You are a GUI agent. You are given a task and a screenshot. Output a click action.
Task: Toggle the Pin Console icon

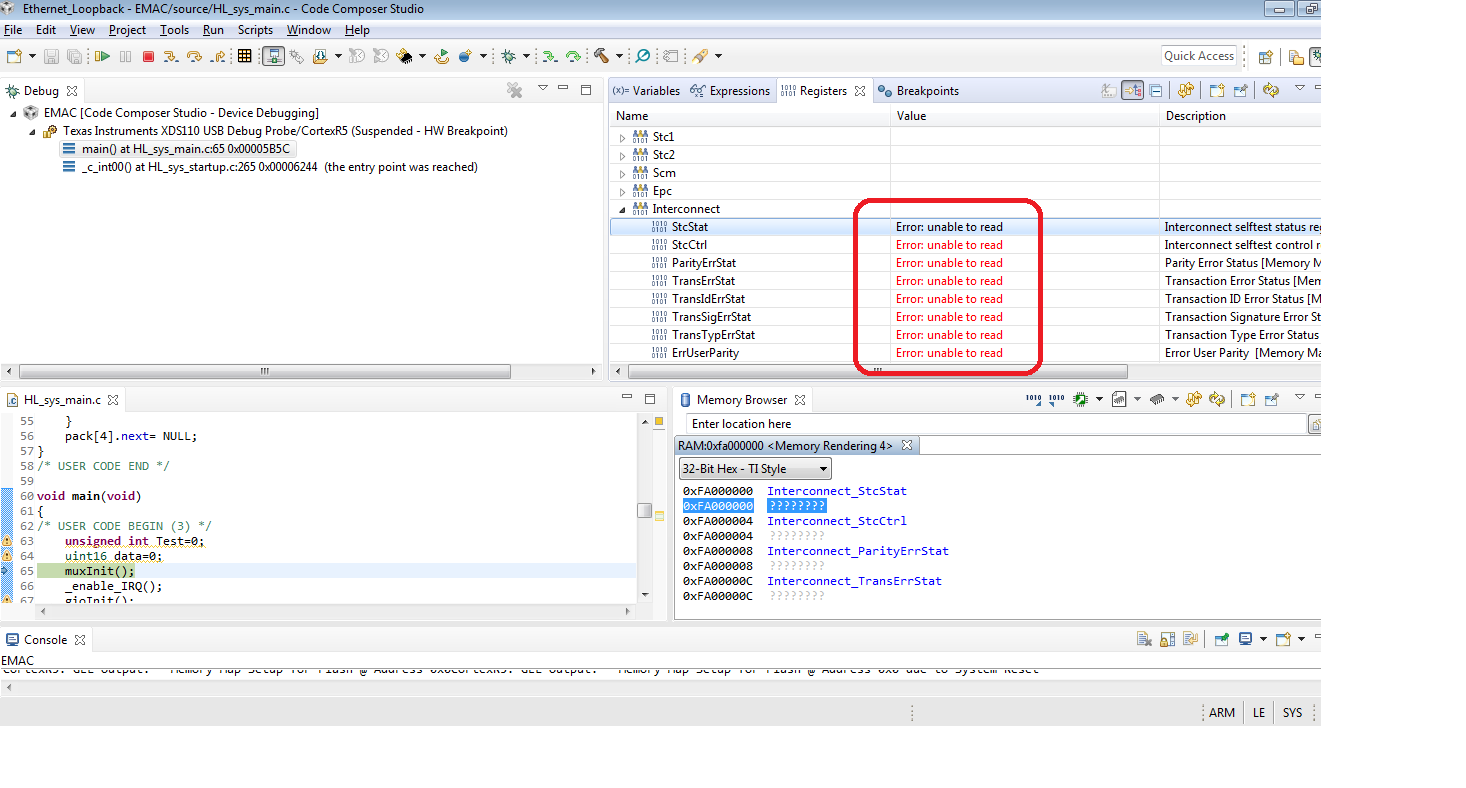1221,639
